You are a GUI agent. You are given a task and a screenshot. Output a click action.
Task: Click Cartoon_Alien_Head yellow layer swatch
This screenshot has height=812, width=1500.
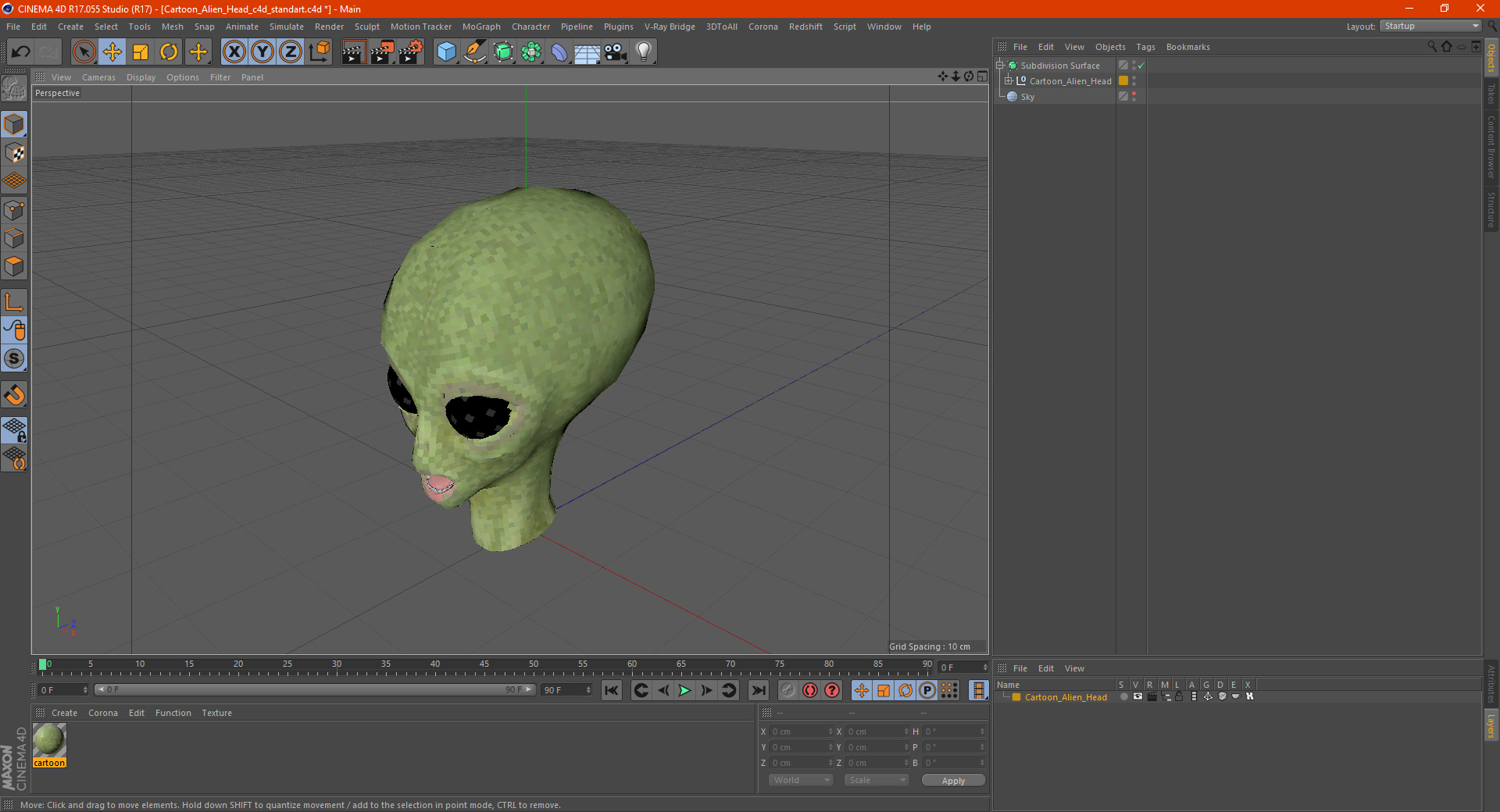coord(1123,81)
